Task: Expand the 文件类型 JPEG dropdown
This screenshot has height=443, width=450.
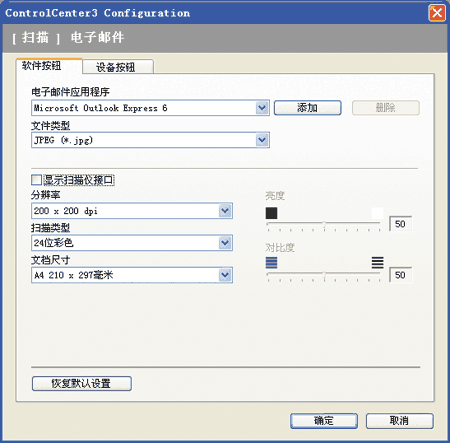Action: 262,140
